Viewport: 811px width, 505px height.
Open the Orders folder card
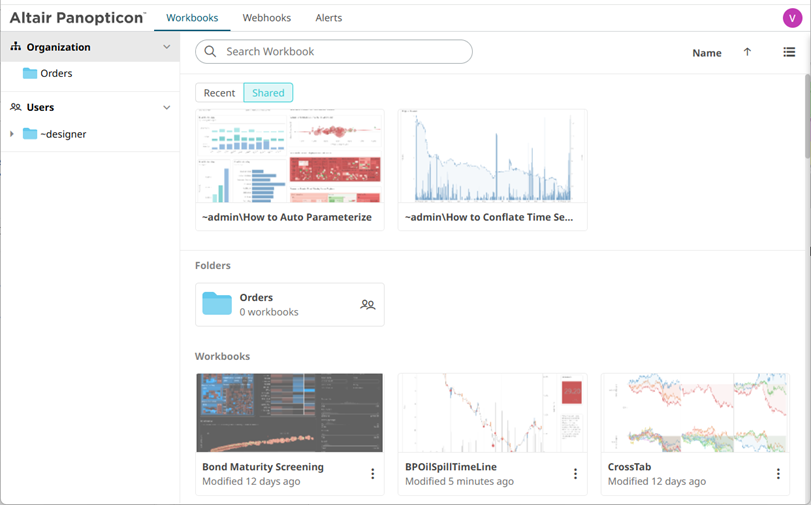point(290,304)
